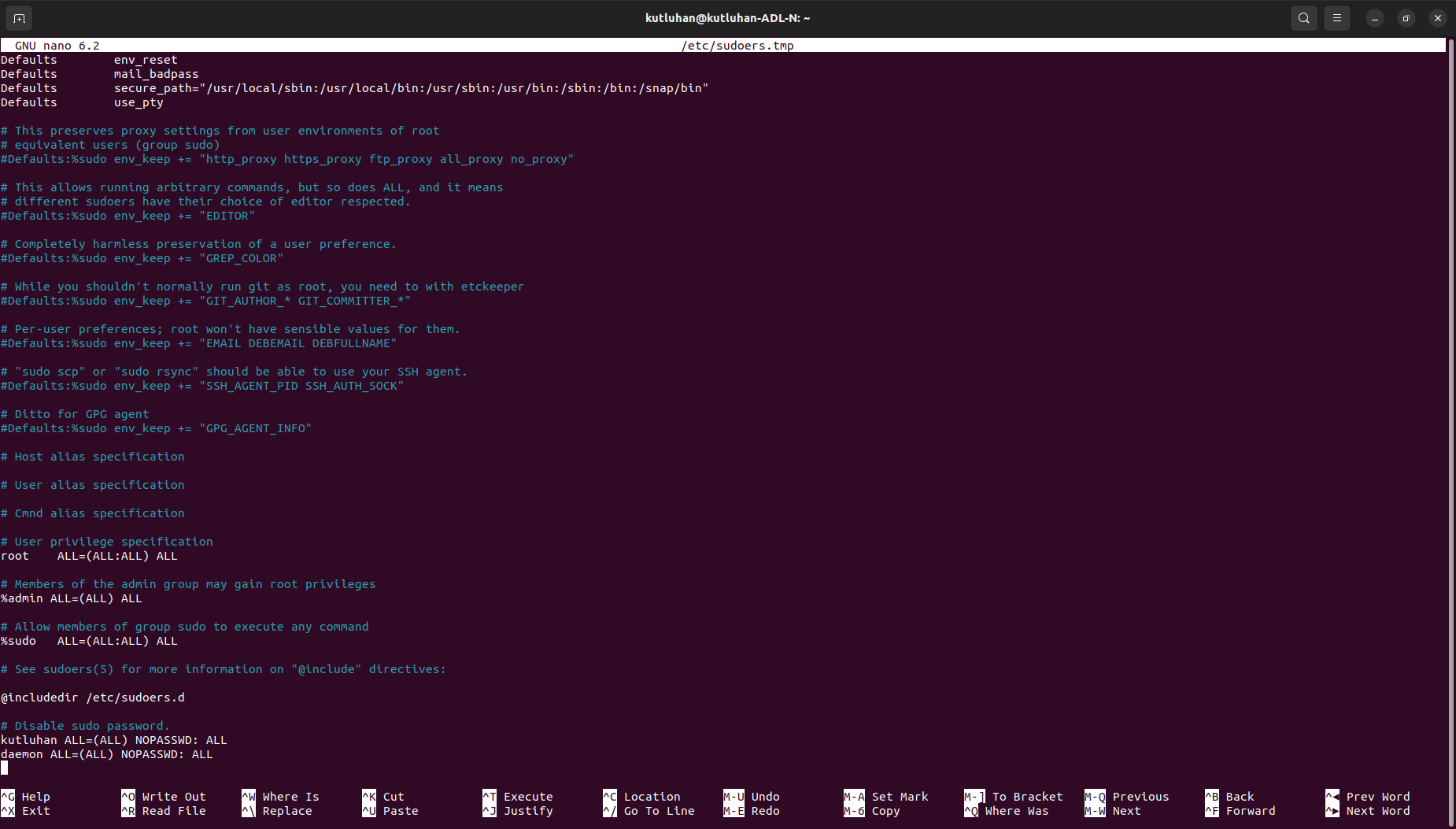Screen dimensions: 1456x829
Task: Close the terminal window
Action: pos(1437,18)
